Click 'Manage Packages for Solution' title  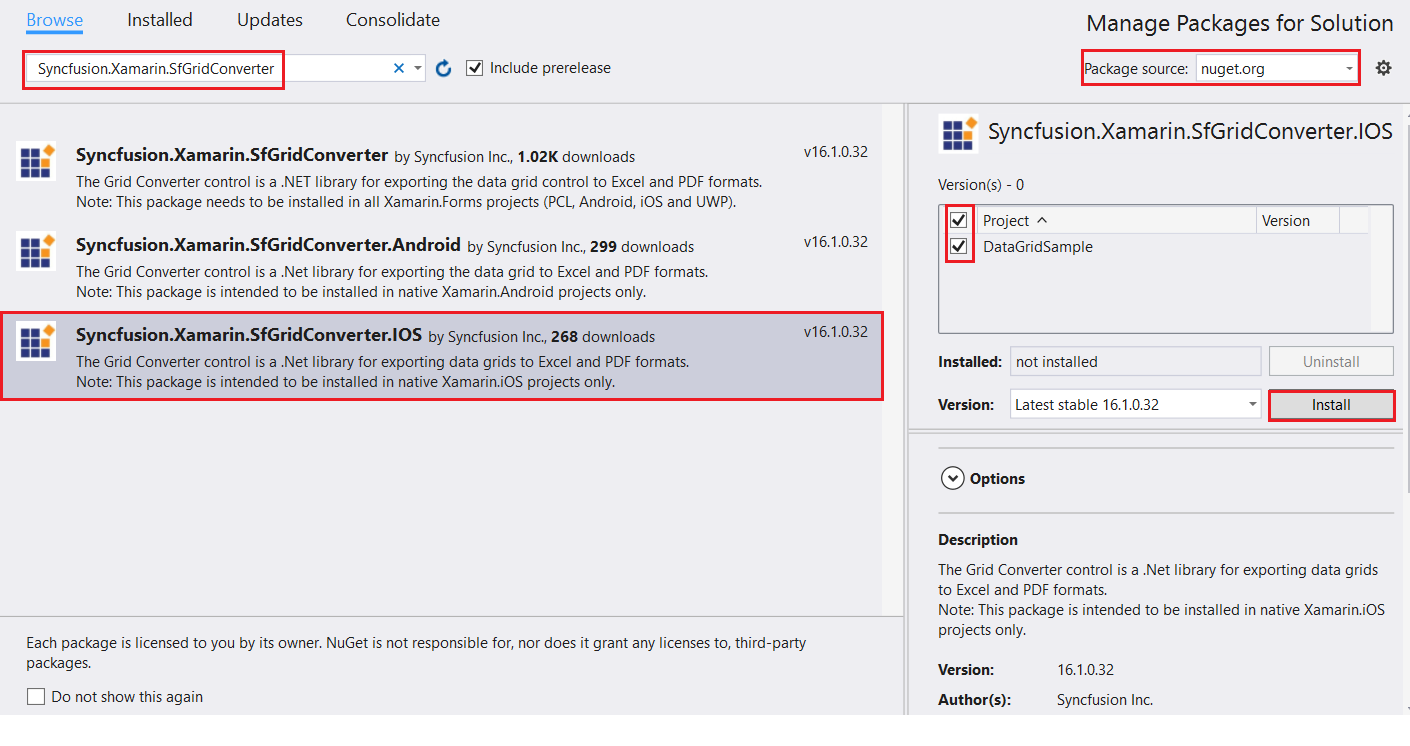[x=1240, y=23]
